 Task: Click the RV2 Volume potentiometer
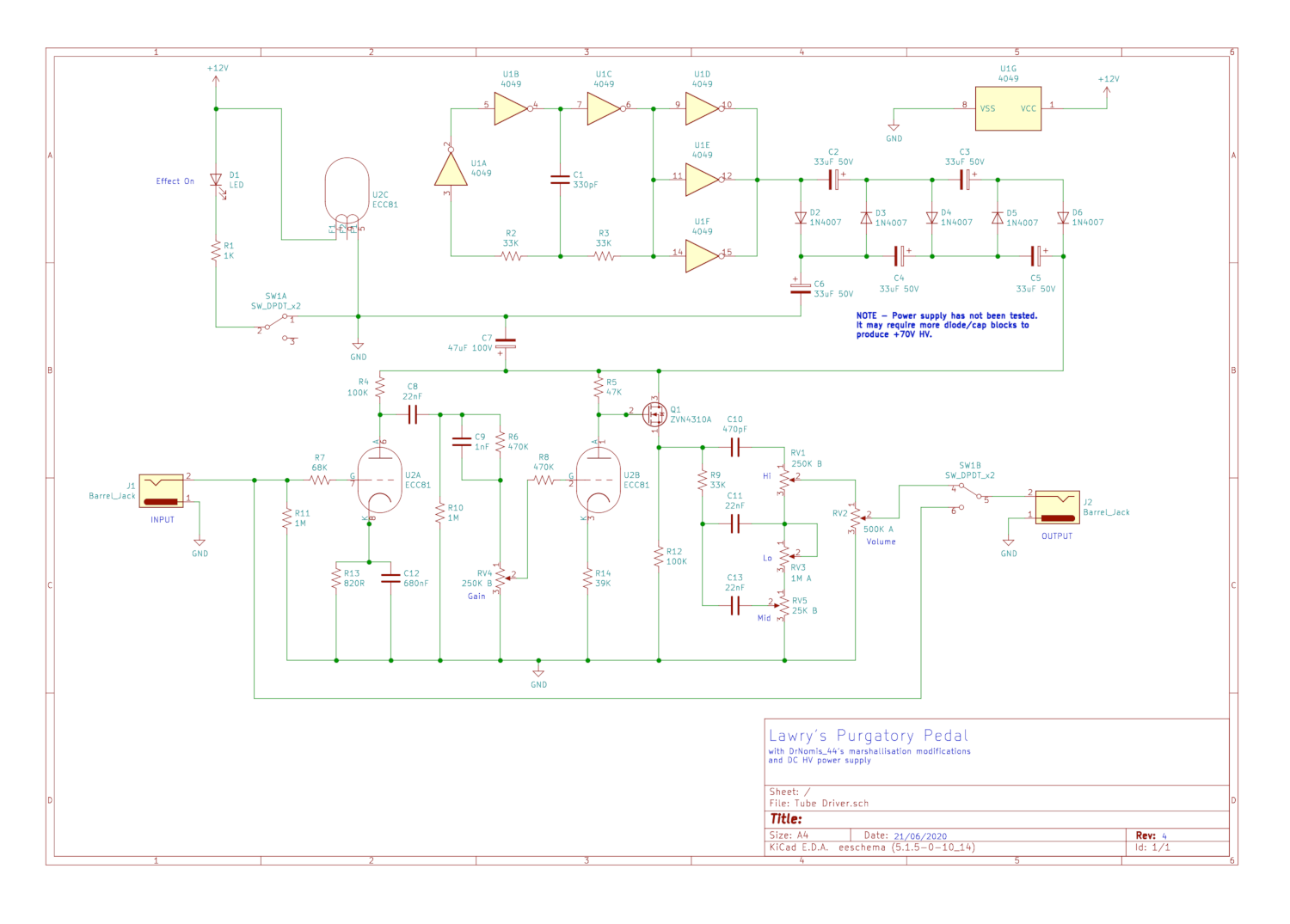pyautogui.click(x=855, y=518)
